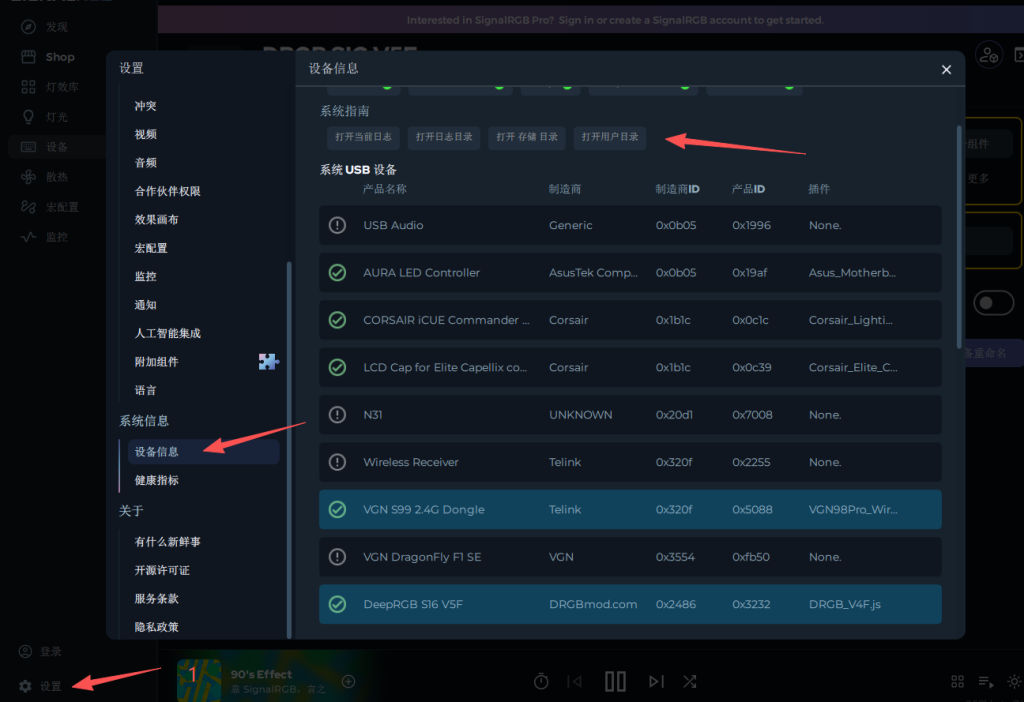
Task: Click the shuffle effects icon
Action: (690, 681)
